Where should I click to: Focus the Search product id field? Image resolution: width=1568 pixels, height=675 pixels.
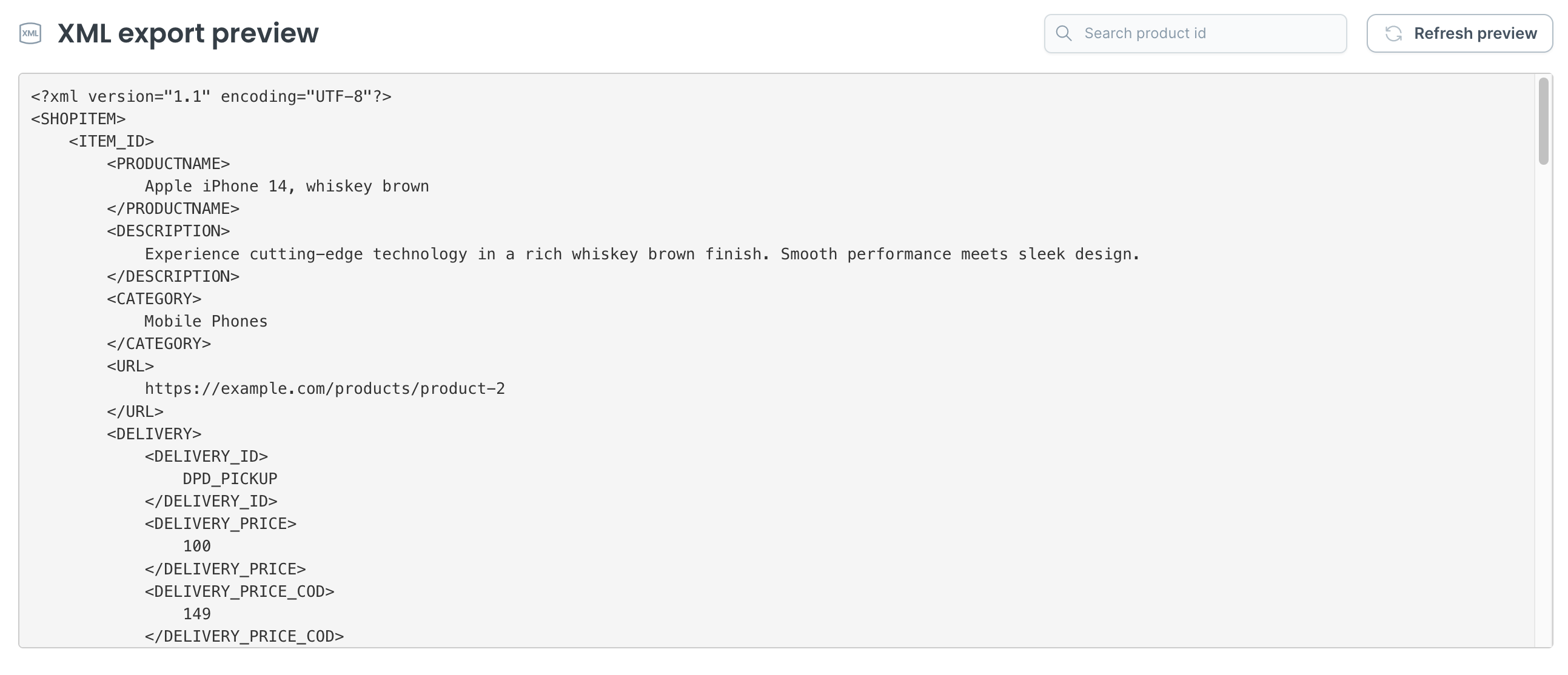(1195, 33)
